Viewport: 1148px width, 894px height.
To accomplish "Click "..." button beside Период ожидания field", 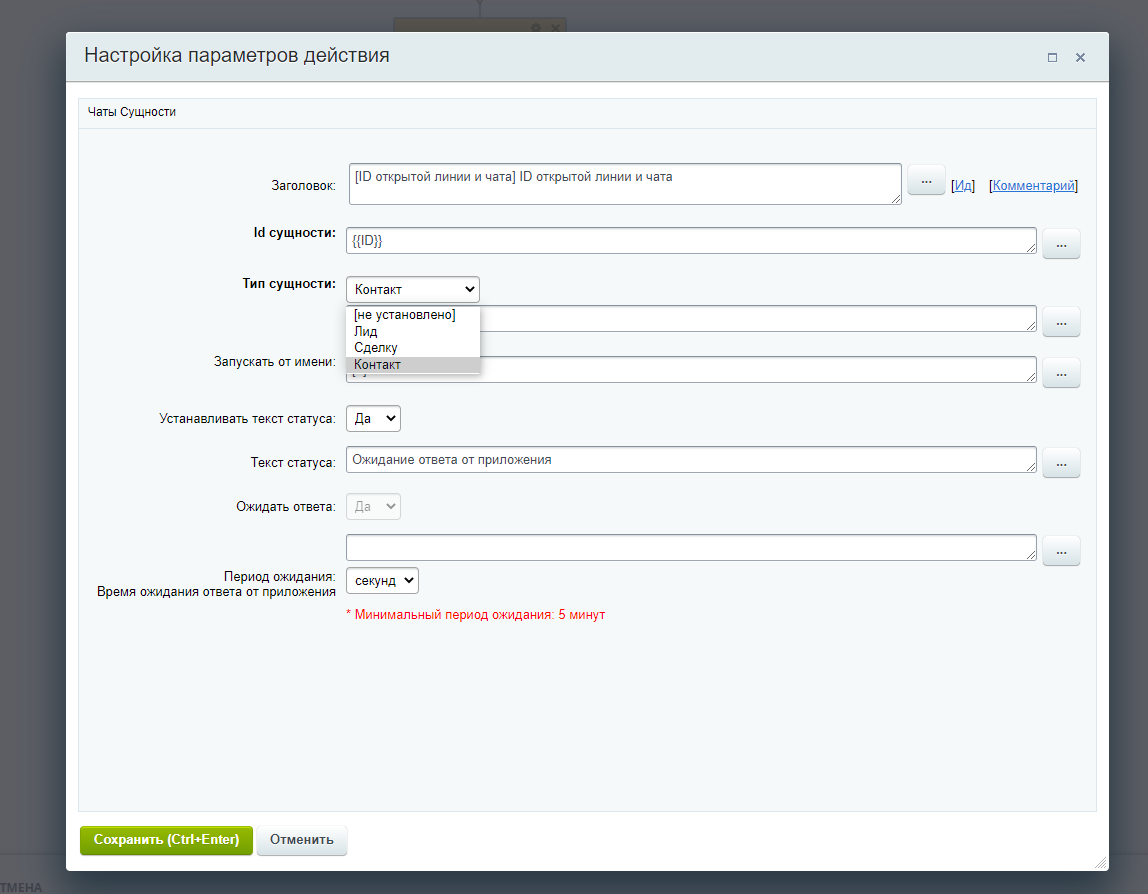I will point(1061,550).
